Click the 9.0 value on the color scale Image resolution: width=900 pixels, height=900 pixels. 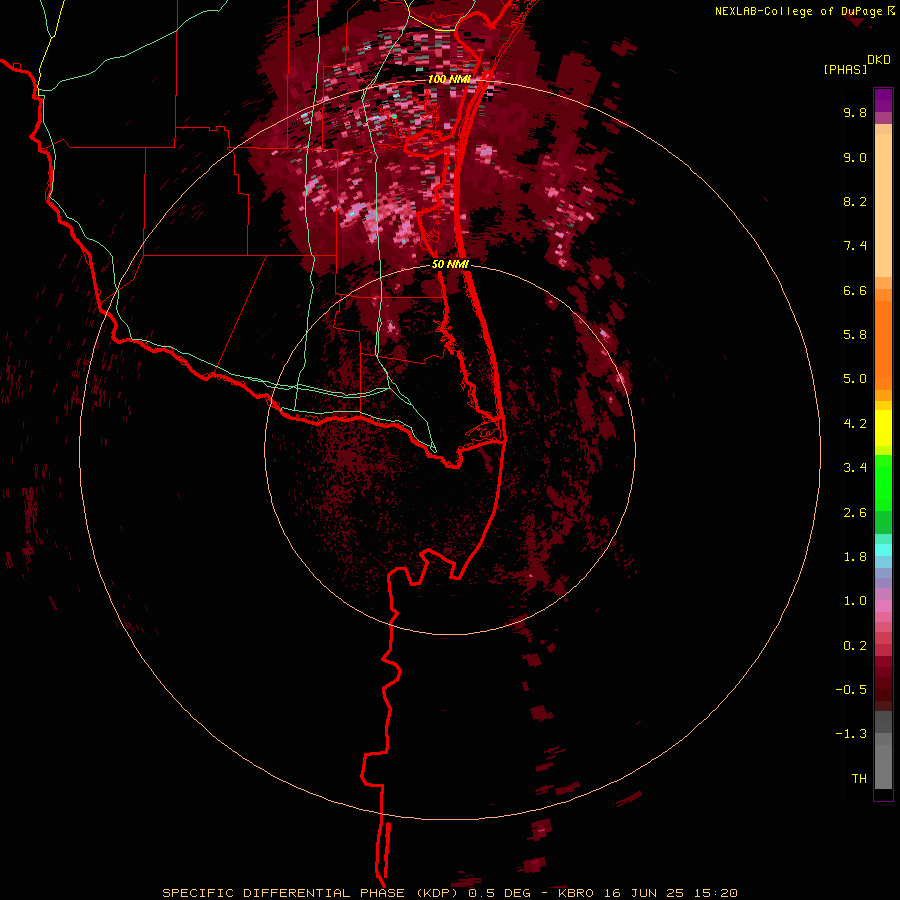tap(855, 157)
